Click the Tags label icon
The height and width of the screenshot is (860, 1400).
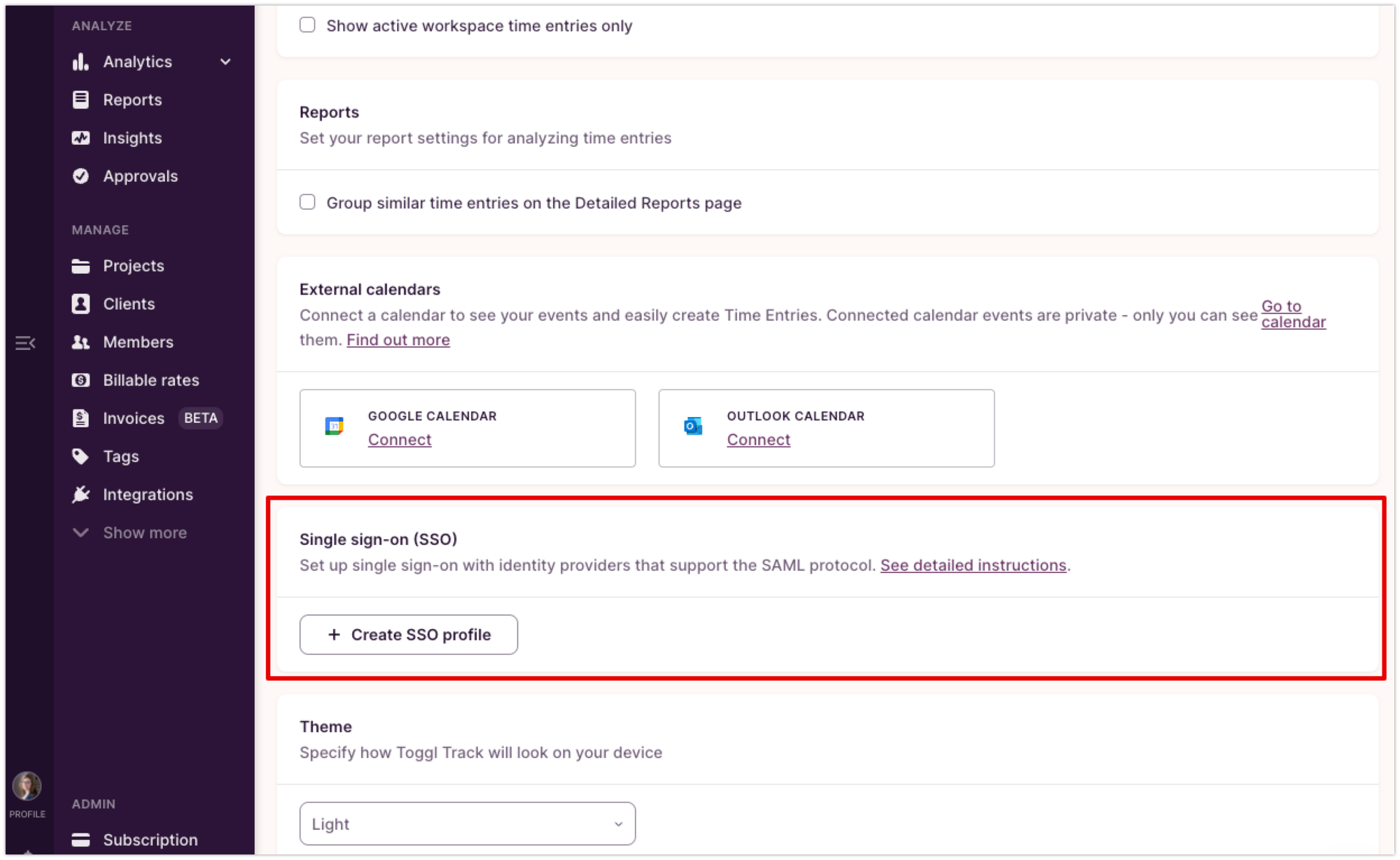(80, 456)
